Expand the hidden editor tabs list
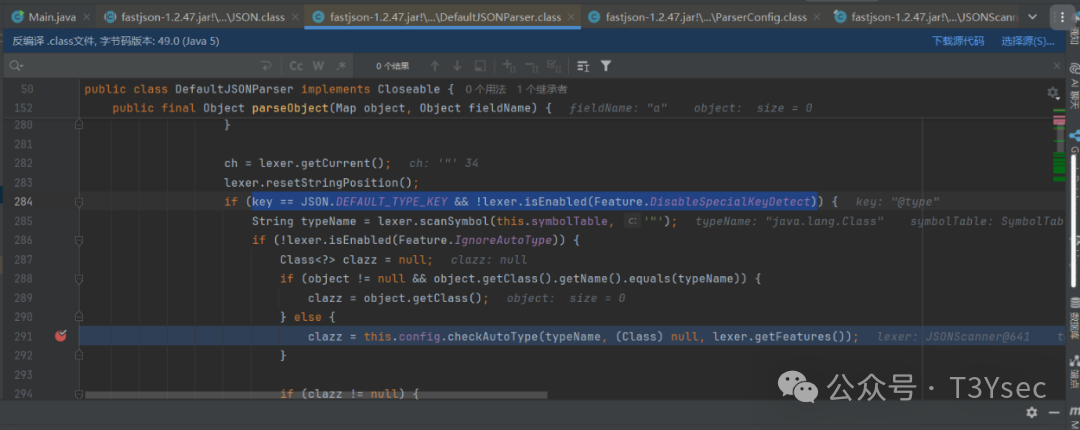The image size is (1080, 430). pos(1032,17)
